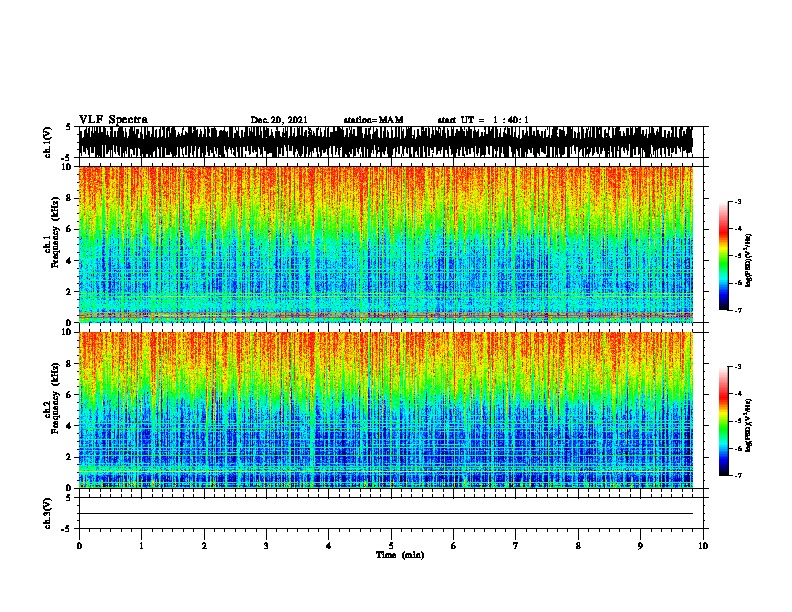Click the time axis tick label "0"
The width and height of the screenshot is (792, 612).
(79, 546)
